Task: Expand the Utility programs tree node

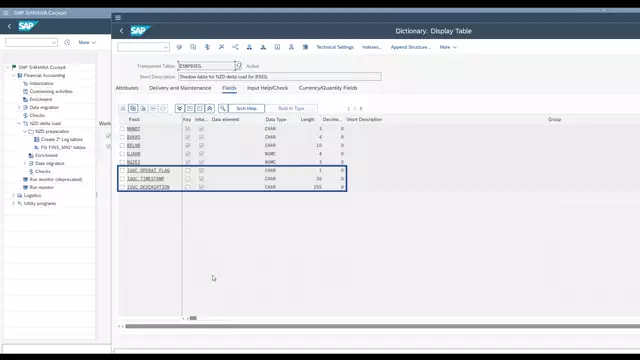Action: click(x=13, y=203)
